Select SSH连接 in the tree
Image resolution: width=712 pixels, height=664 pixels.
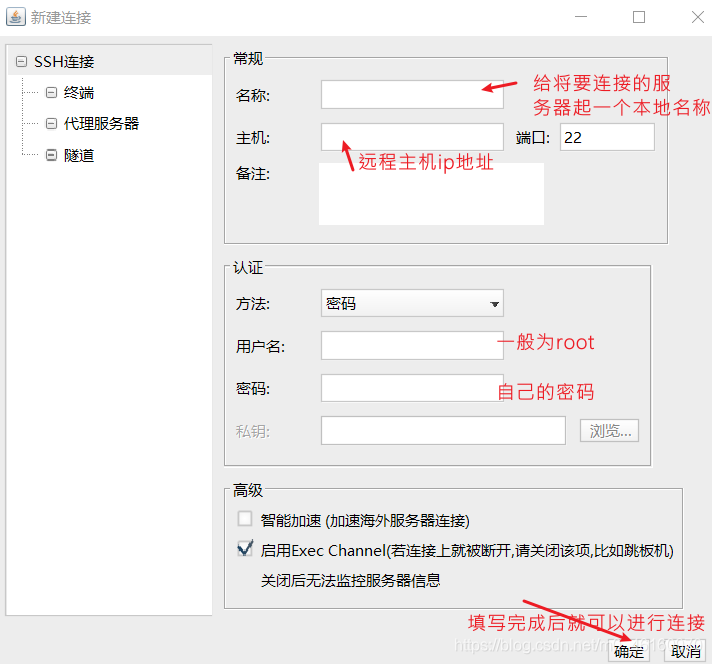(x=64, y=61)
